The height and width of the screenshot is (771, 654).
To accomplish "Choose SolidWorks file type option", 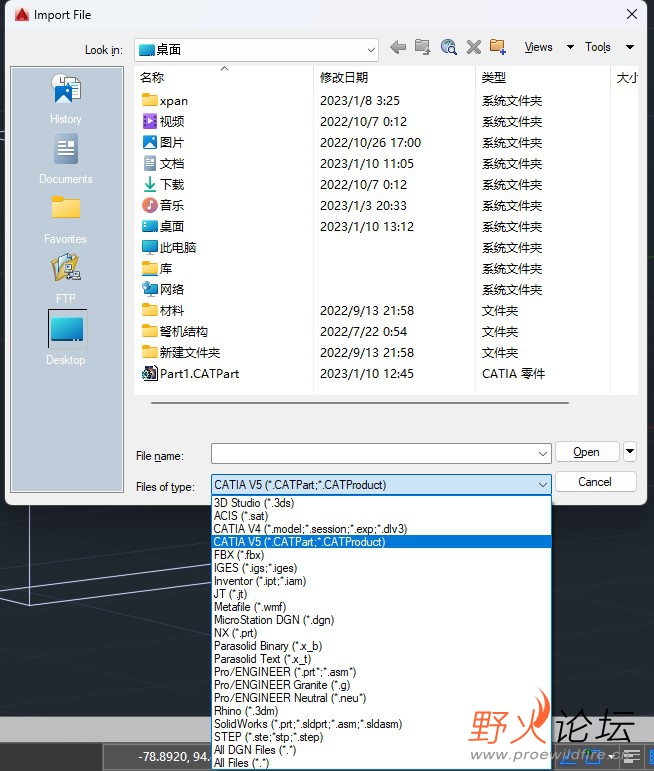I will point(381,724).
